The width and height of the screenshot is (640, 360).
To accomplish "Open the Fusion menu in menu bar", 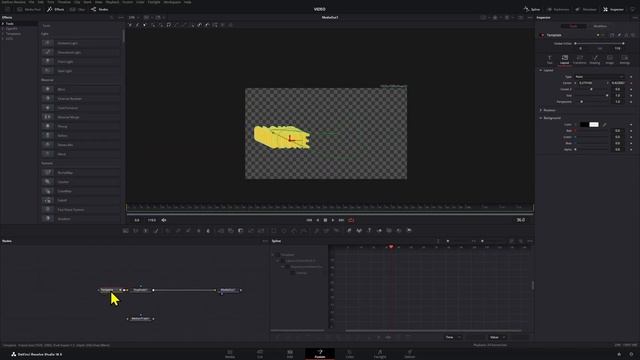I will click(127, 2).
